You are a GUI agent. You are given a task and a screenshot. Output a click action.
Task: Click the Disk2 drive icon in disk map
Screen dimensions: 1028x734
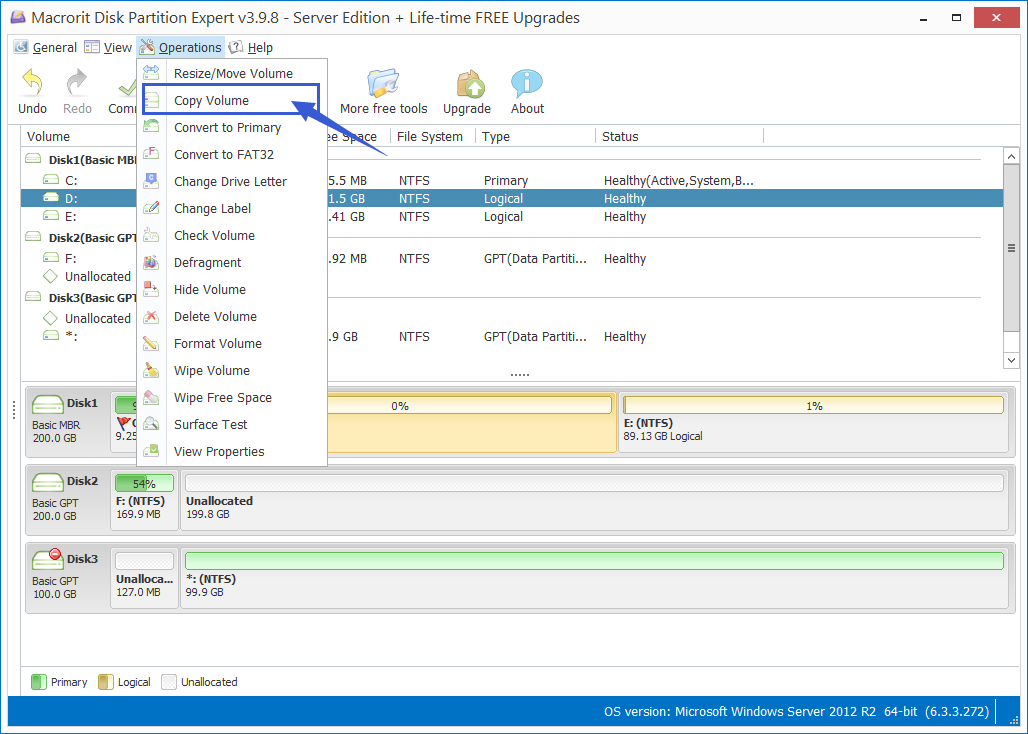click(x=47, y=482)
